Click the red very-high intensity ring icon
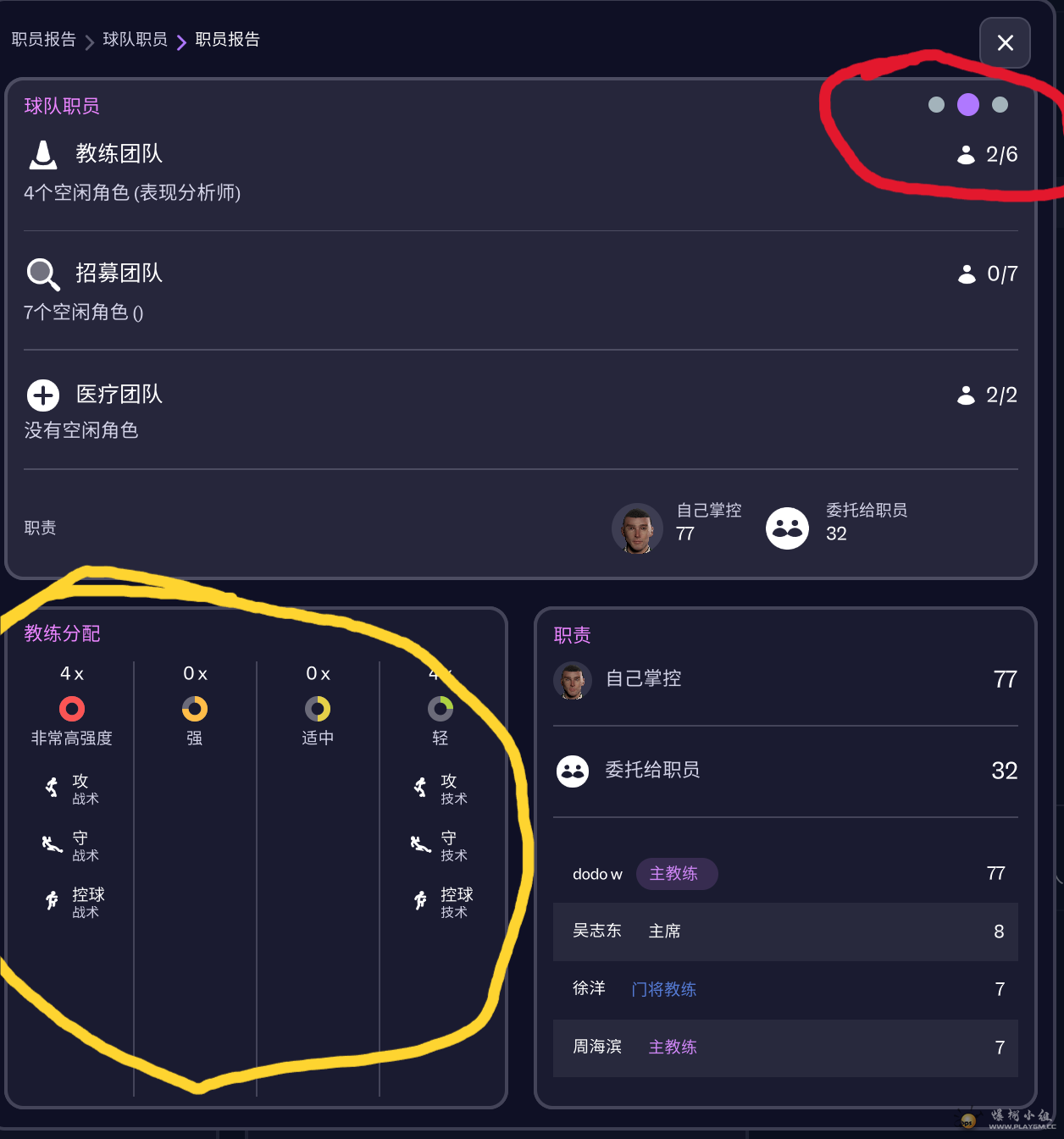 coord(72,708)
